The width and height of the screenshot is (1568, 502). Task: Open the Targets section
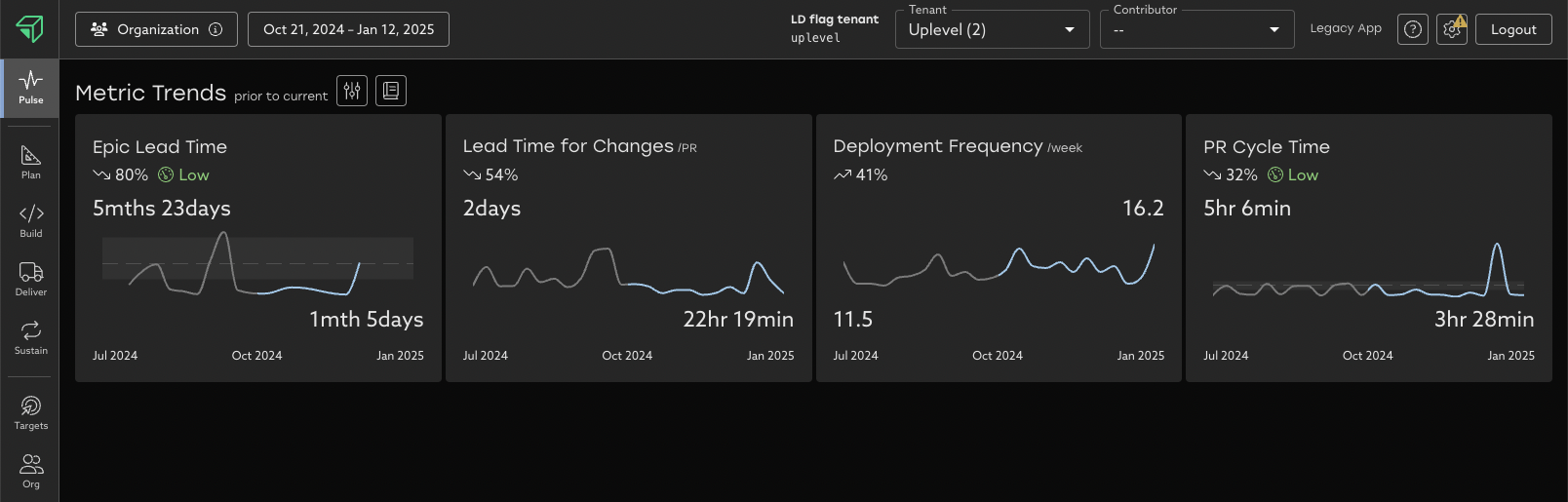[31, 412]
